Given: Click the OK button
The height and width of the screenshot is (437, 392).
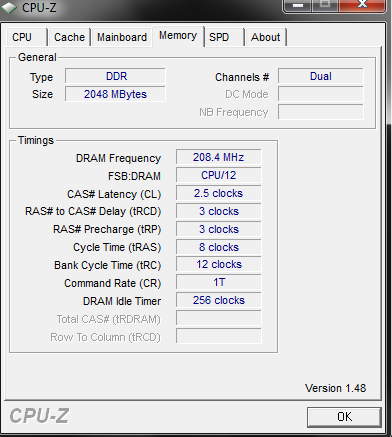Looking at the screenshot, I should 344,416.
